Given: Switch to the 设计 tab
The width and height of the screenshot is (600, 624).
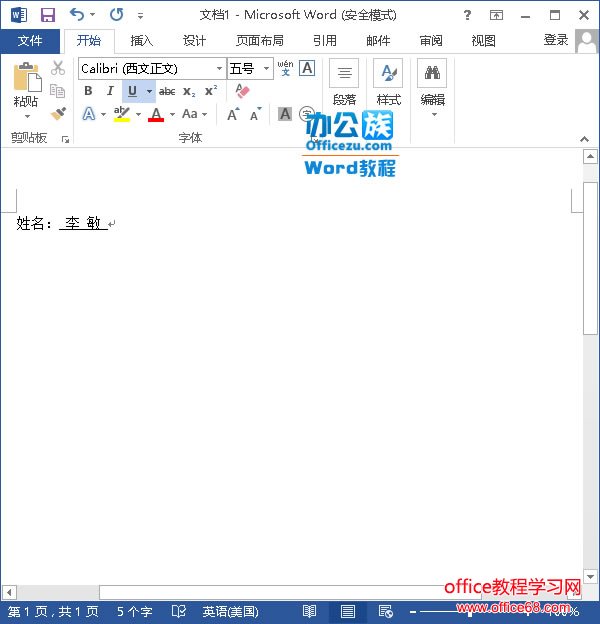Looking at the screenshot, I should coord(194,41).
